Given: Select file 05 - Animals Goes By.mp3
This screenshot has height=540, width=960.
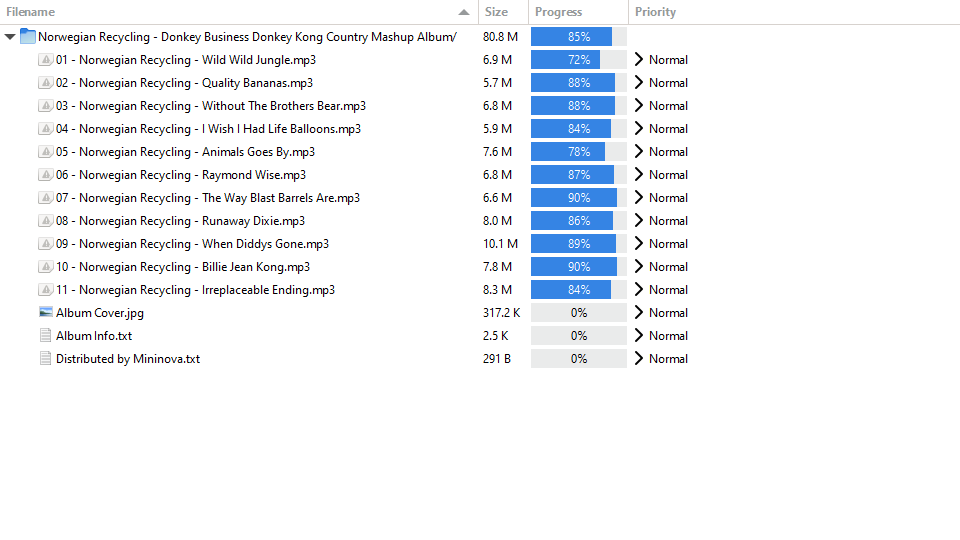Looking at the screenshot, I should [186, 152].
